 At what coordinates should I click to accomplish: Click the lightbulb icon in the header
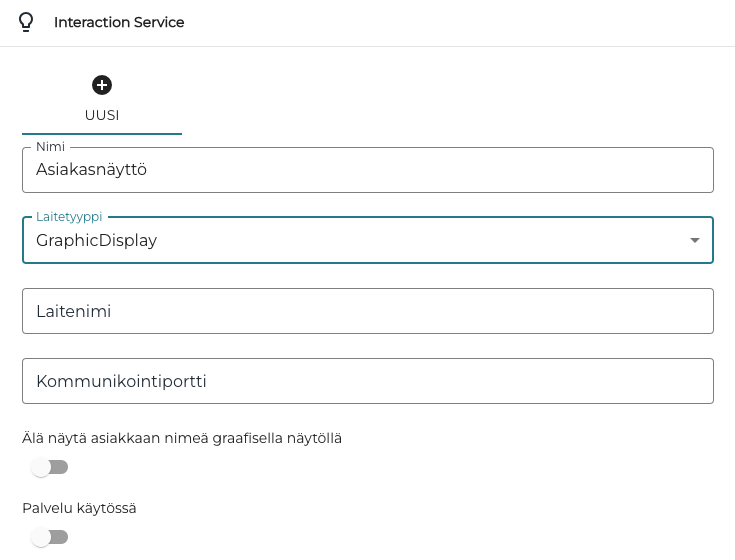coord(26,22)
